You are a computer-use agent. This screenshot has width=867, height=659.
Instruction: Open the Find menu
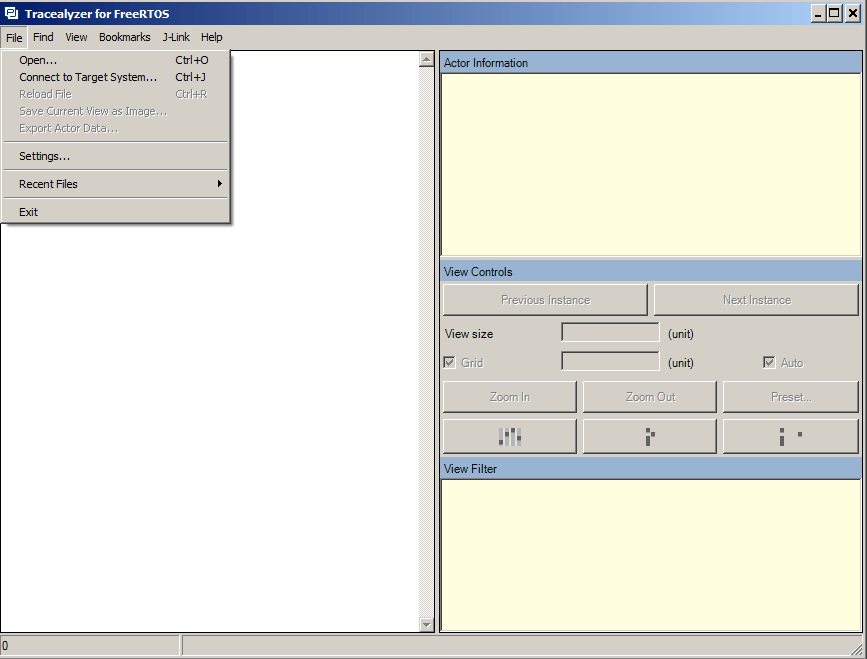pyautogui.click(x=43, y=37)
